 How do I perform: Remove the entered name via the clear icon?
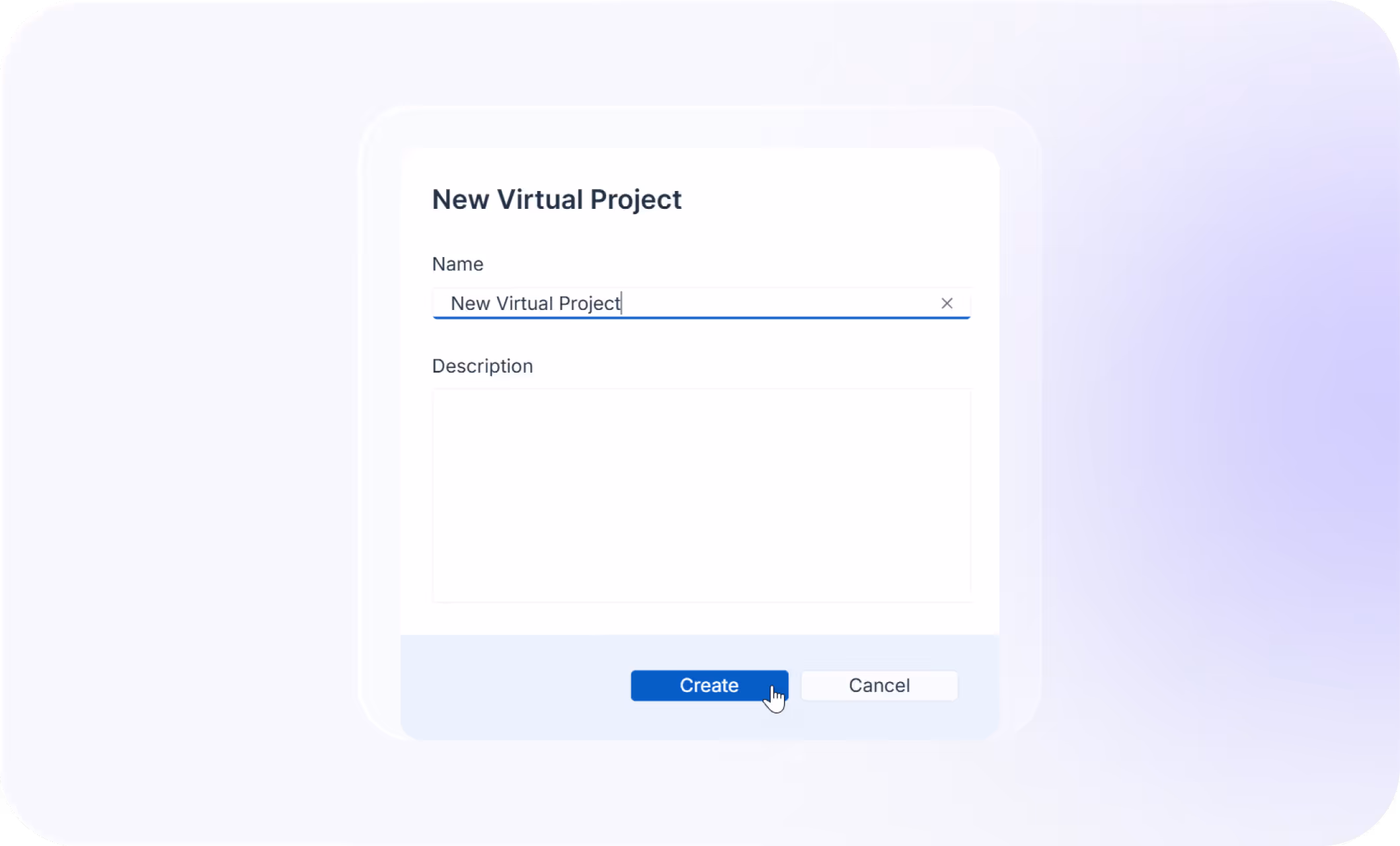click(947, 303)
